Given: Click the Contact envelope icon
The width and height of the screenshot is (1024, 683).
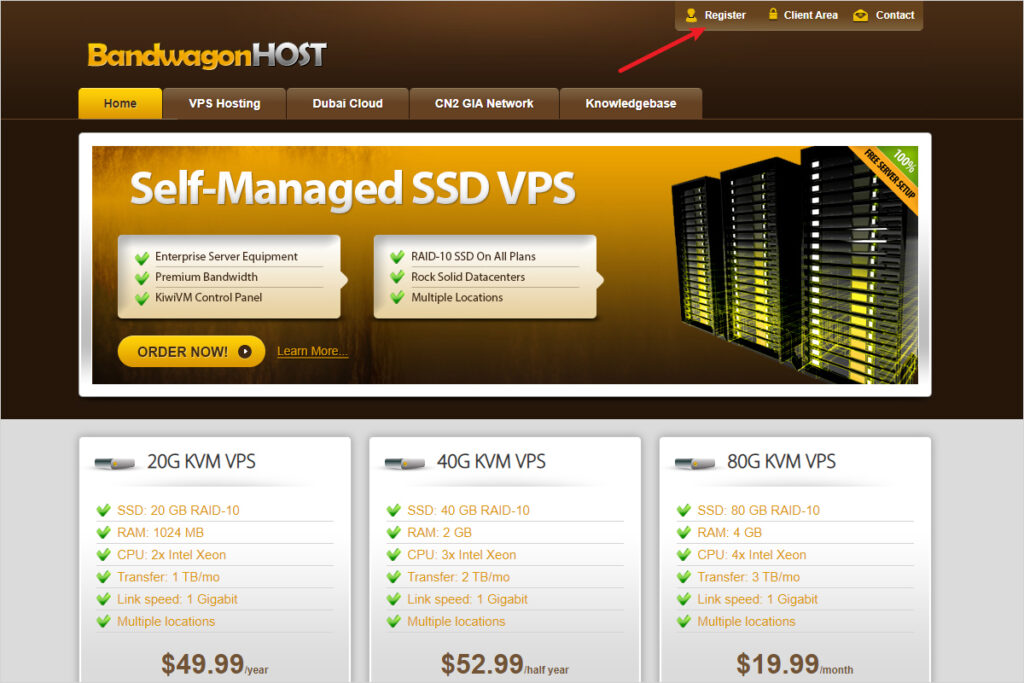Looking at the screenshot, I should (861, 15).
